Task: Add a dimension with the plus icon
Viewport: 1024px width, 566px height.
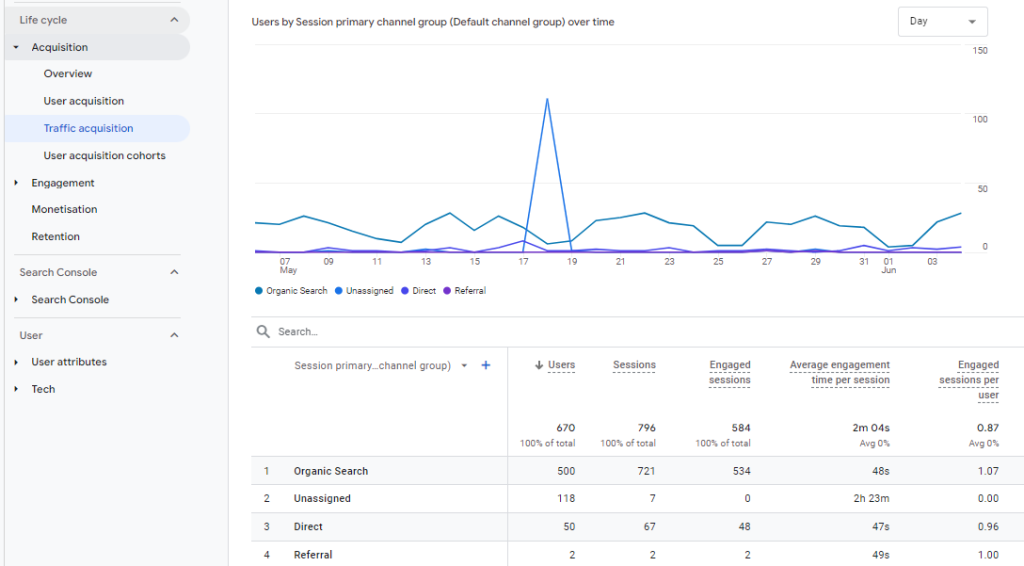Action: pos(486,366)
